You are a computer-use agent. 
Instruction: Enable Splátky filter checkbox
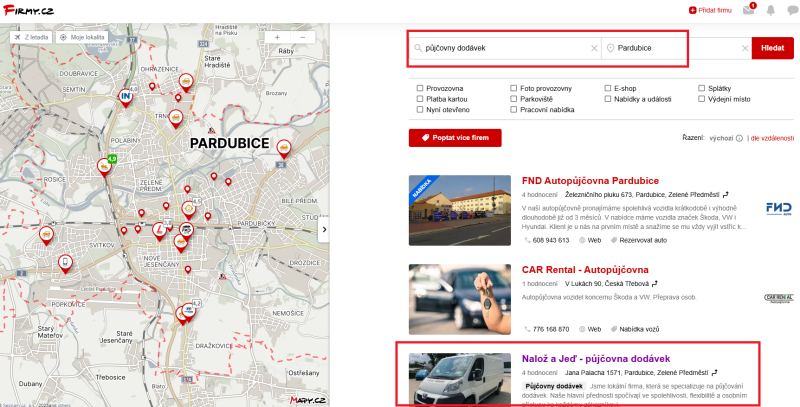[702, 88]
